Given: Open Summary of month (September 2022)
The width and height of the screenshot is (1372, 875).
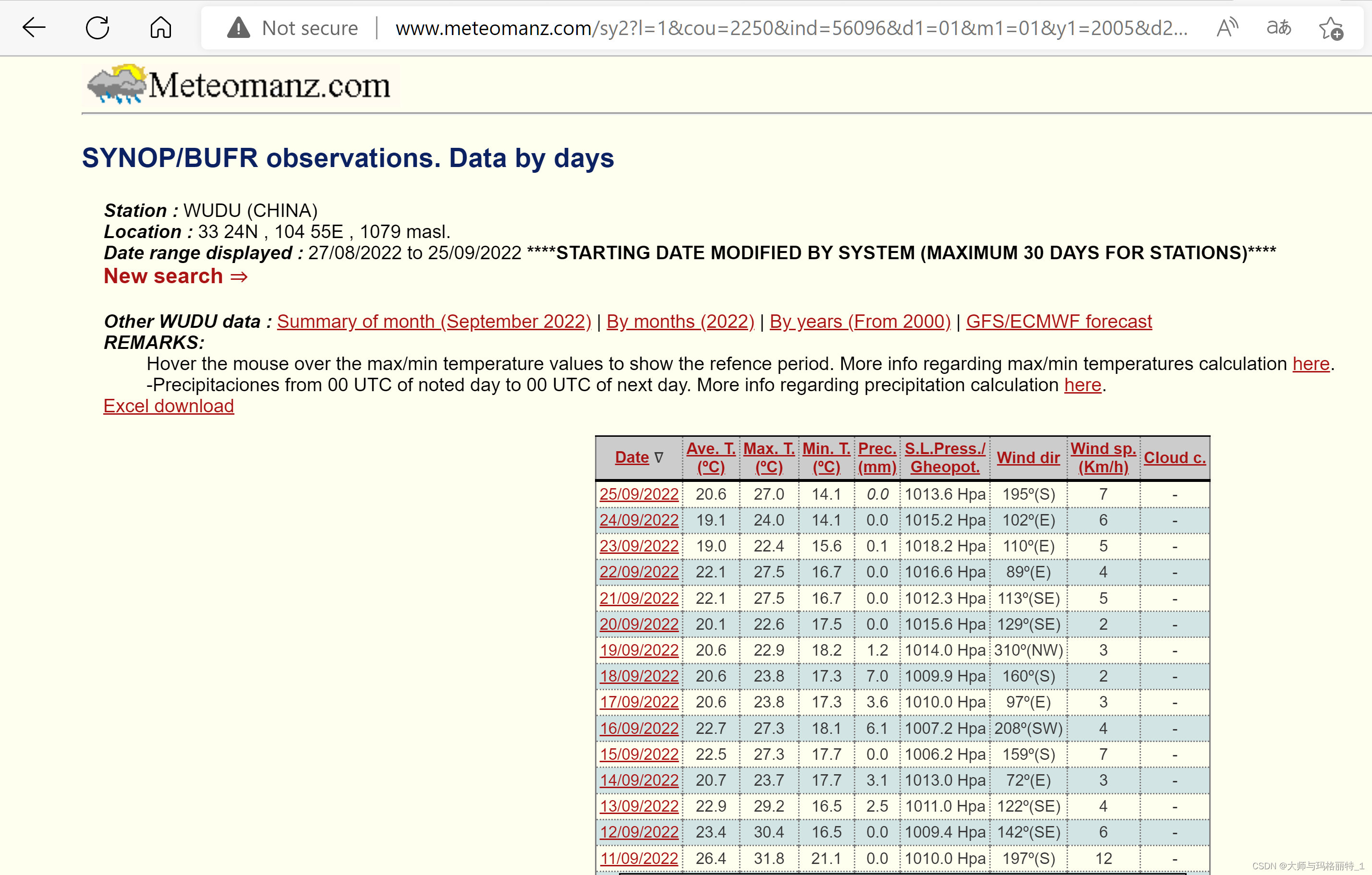Looking at the screenshot, I should pyautogui.click(x=434, y=322).
